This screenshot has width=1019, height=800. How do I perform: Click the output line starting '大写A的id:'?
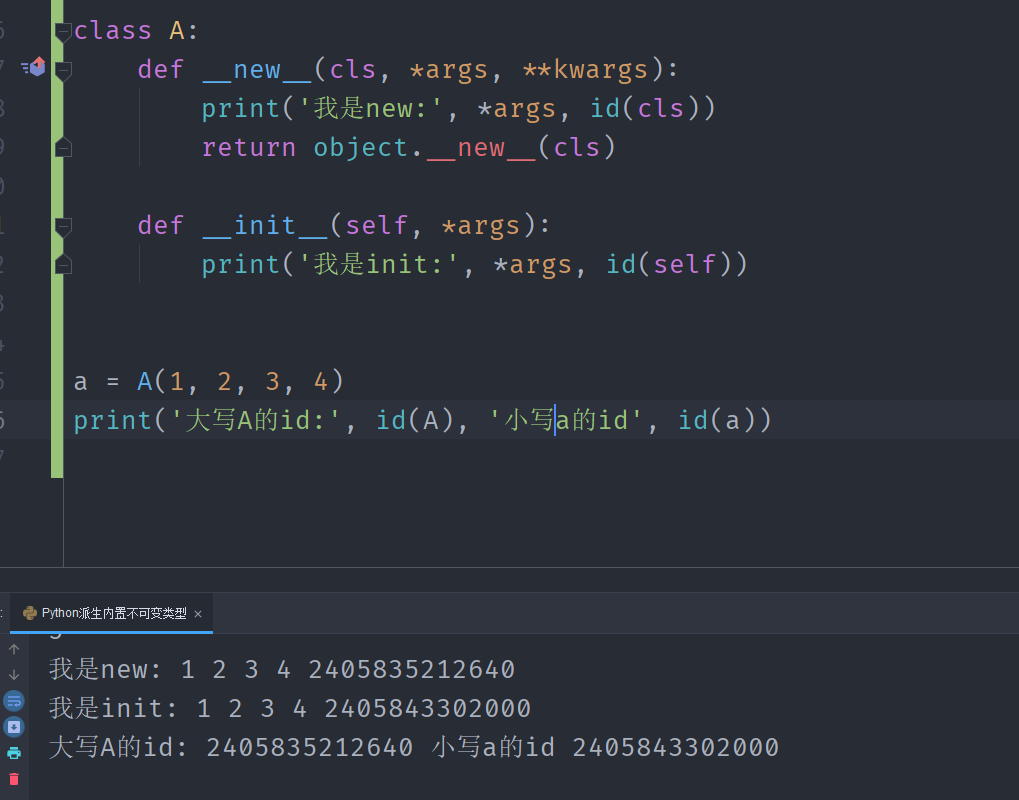414,747
